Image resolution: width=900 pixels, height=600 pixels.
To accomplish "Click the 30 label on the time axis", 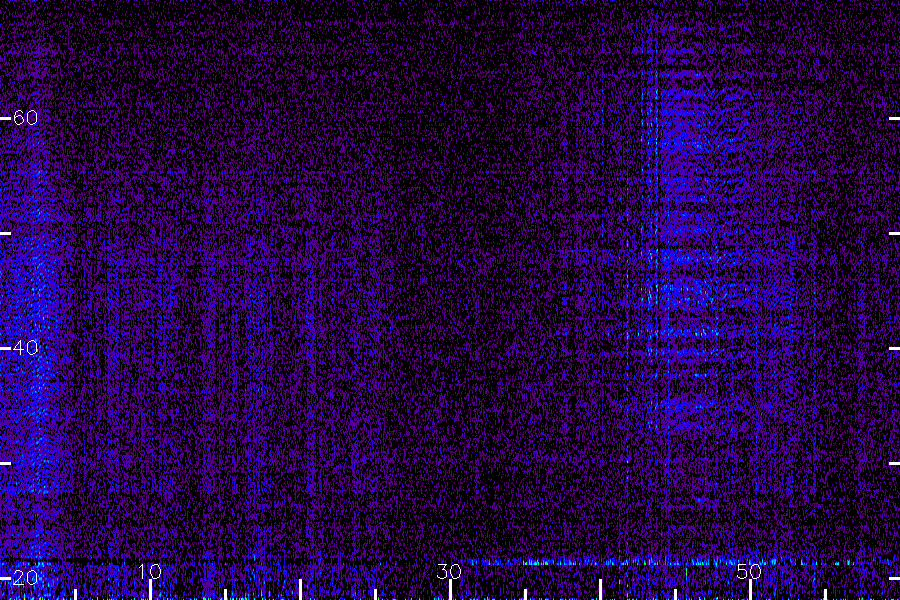I will coord(449,571).
